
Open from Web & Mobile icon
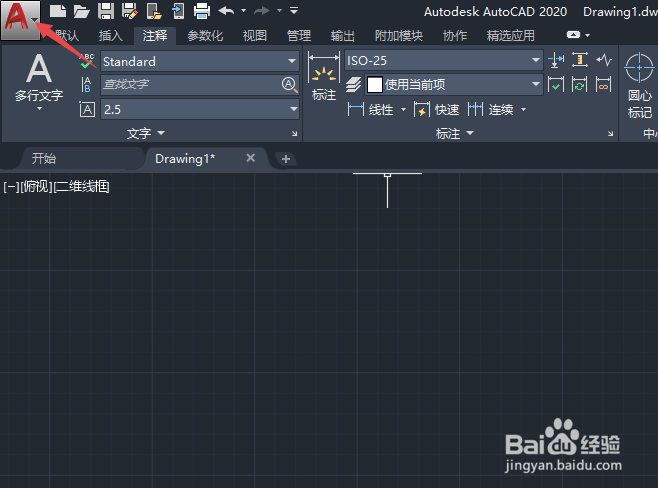154,11
